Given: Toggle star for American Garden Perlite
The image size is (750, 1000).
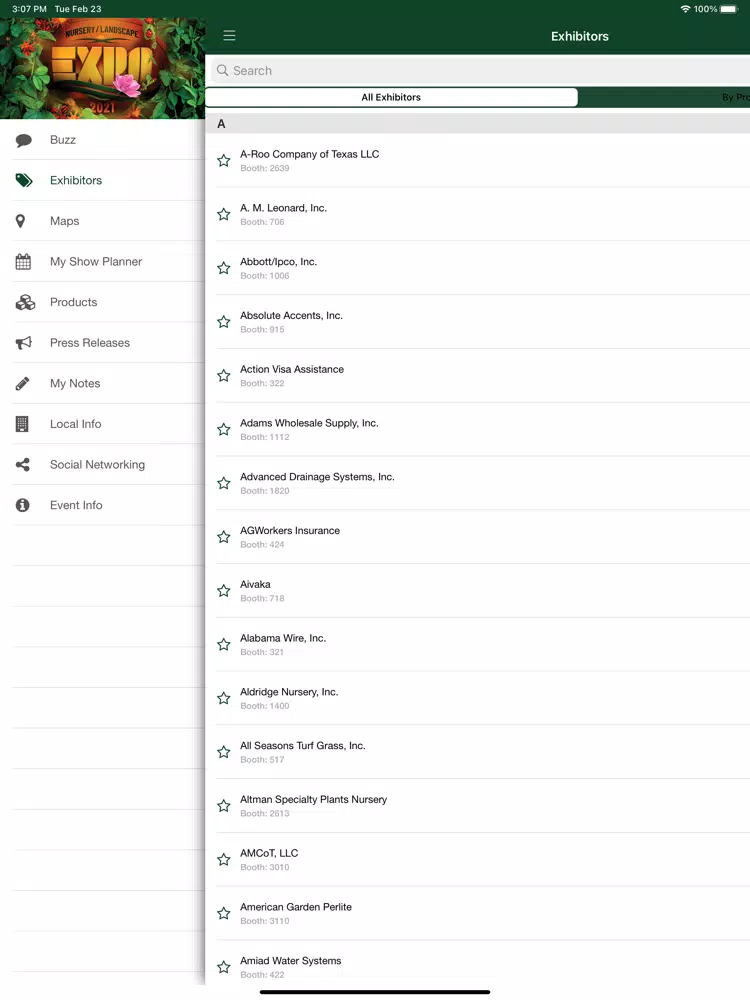Looking at the screenshot, I should (x=223, y=913).
